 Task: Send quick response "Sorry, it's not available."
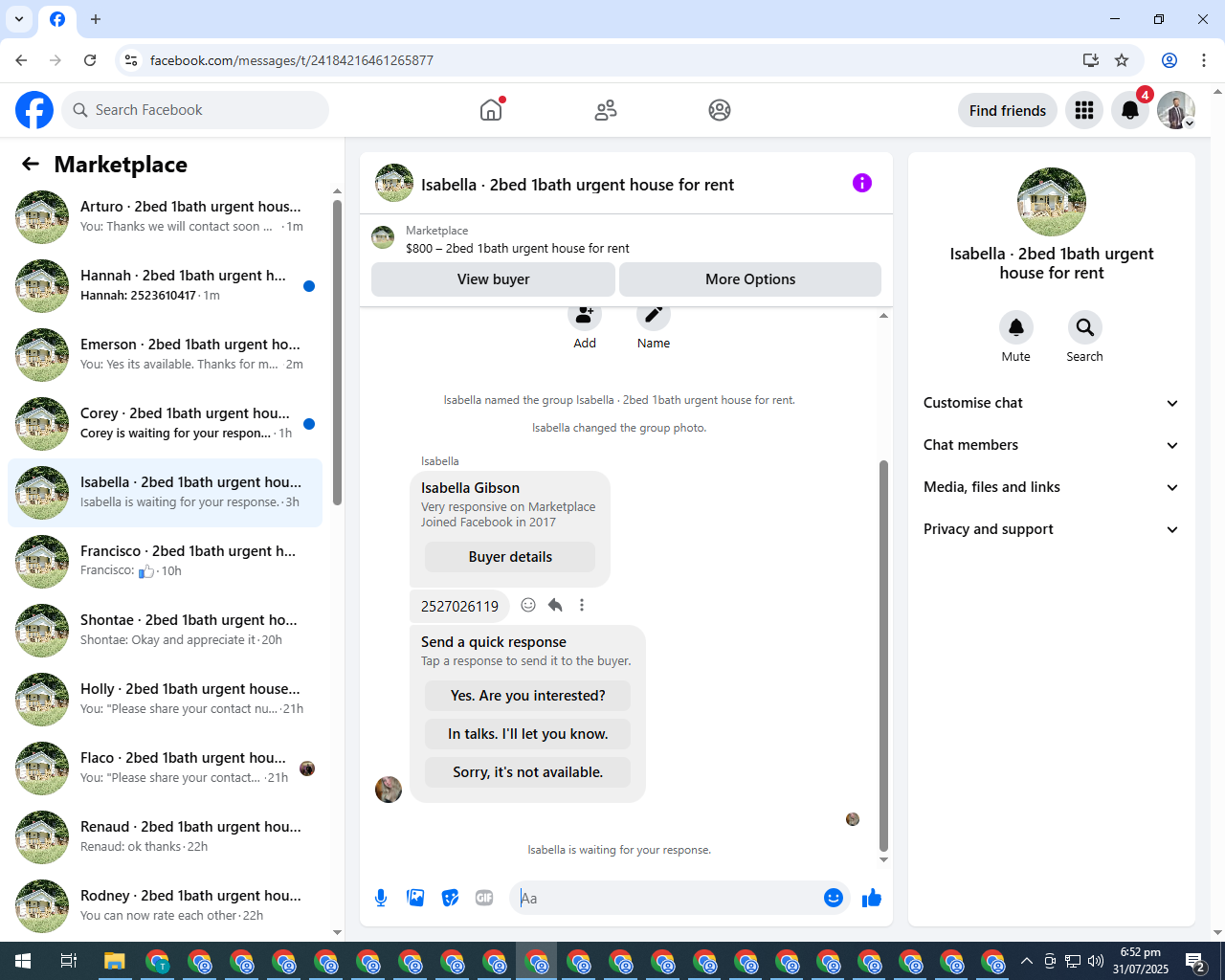coord(528,772)
